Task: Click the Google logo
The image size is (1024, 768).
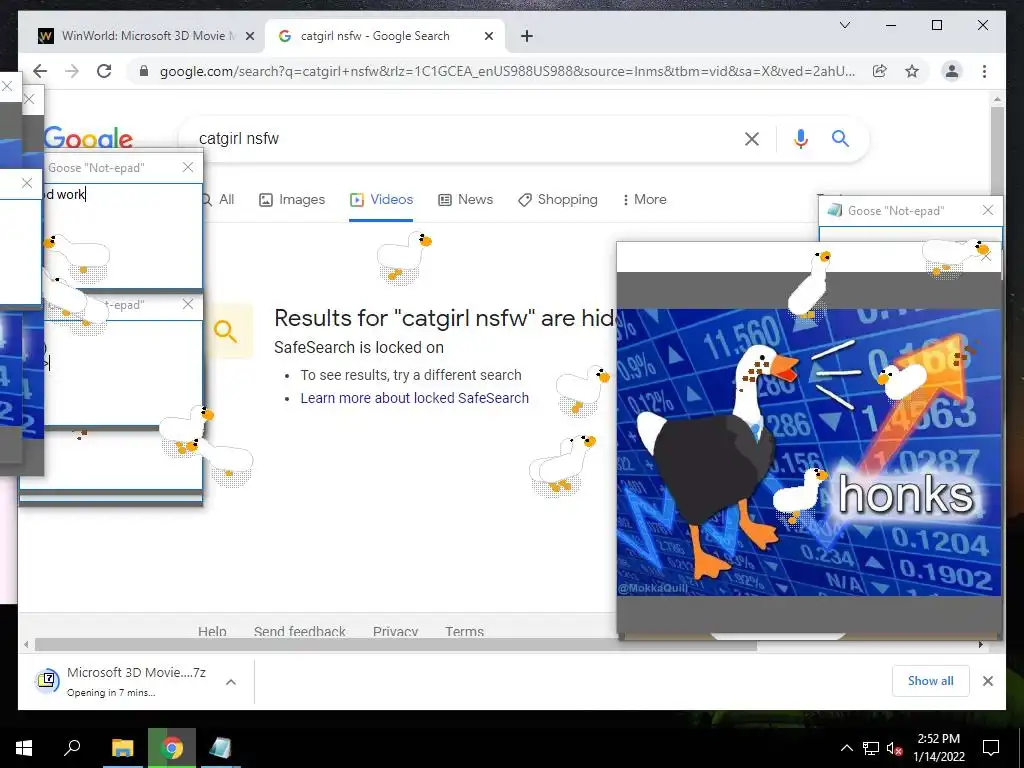Action: pos(89,138)
